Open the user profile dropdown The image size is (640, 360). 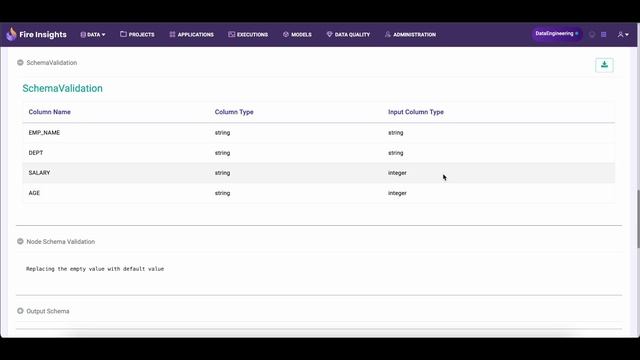click(x=623, y=35)
